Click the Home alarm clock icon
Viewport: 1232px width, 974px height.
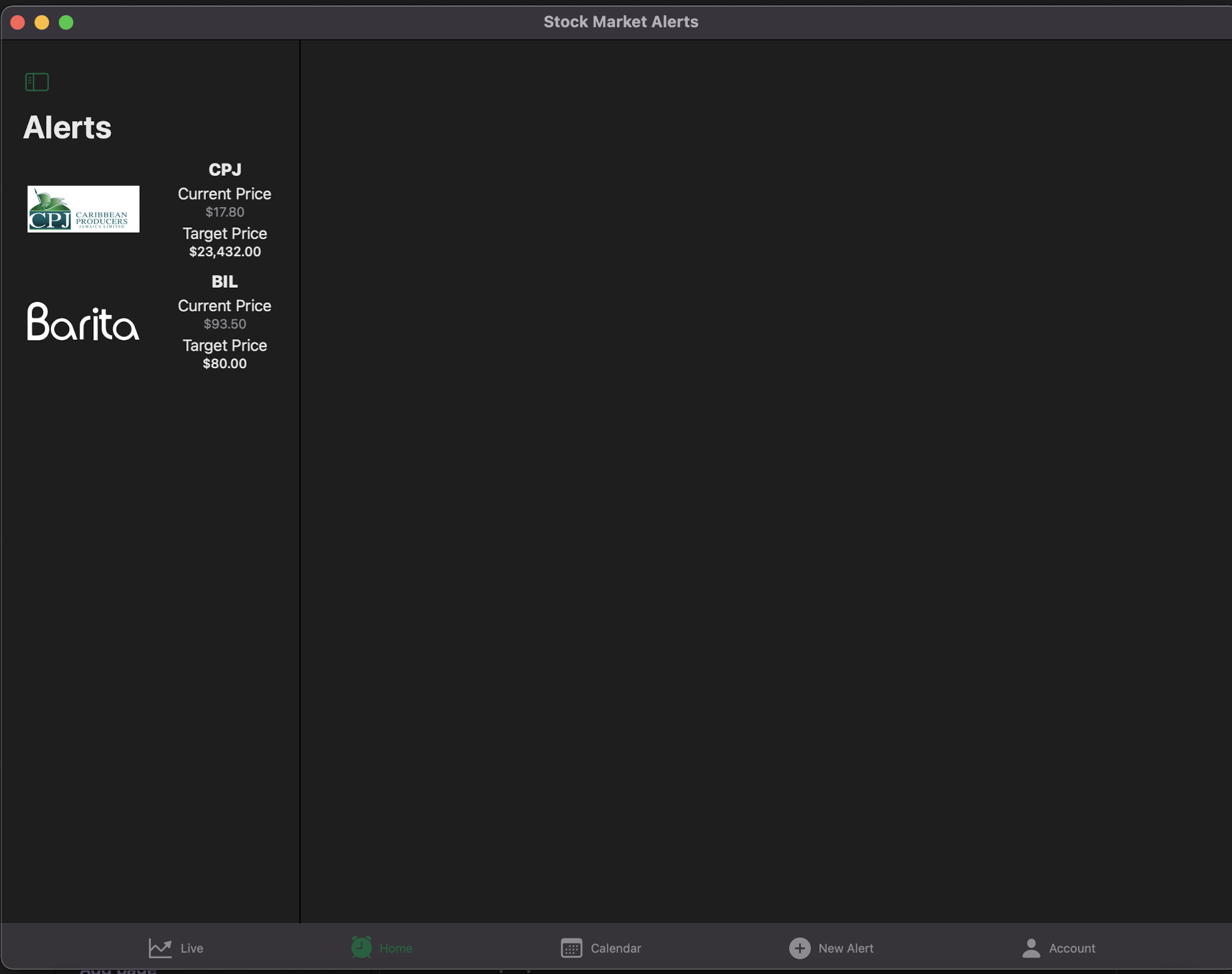point(362,947)
